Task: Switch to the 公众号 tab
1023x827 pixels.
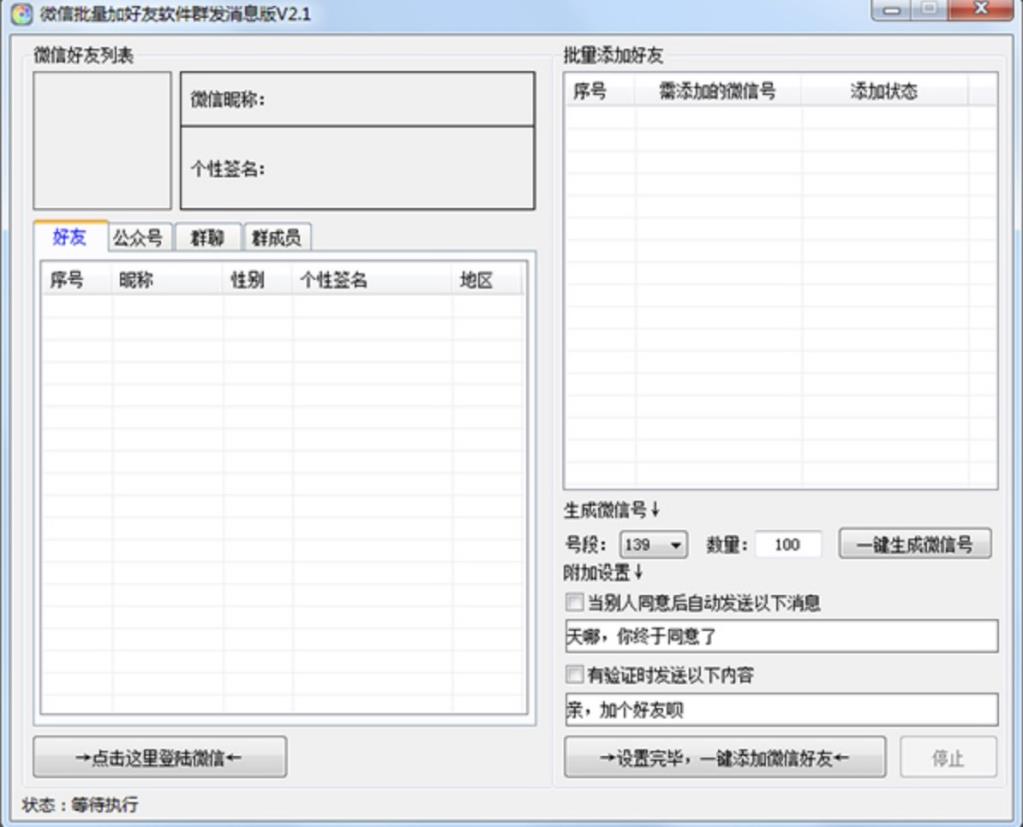Action: (138, 238)
